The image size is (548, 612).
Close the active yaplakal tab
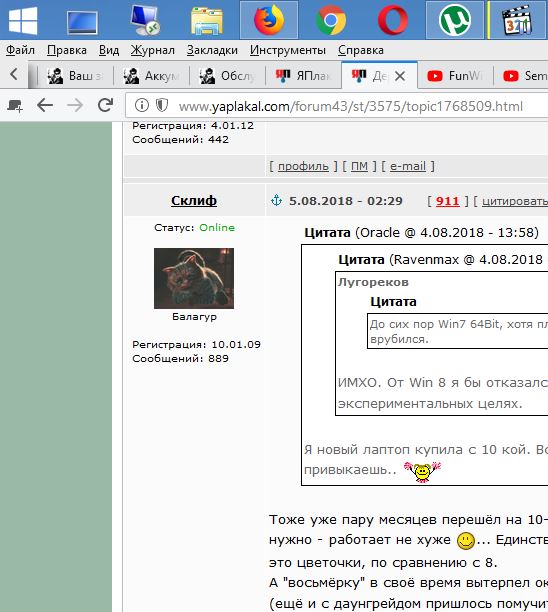(400, 76)
